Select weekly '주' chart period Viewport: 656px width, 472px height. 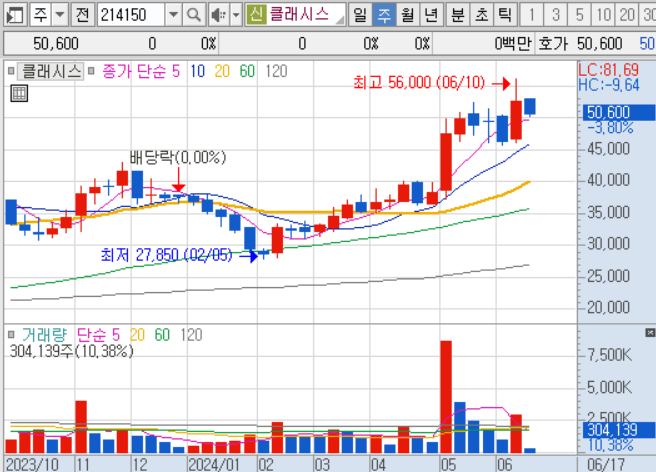384,15
